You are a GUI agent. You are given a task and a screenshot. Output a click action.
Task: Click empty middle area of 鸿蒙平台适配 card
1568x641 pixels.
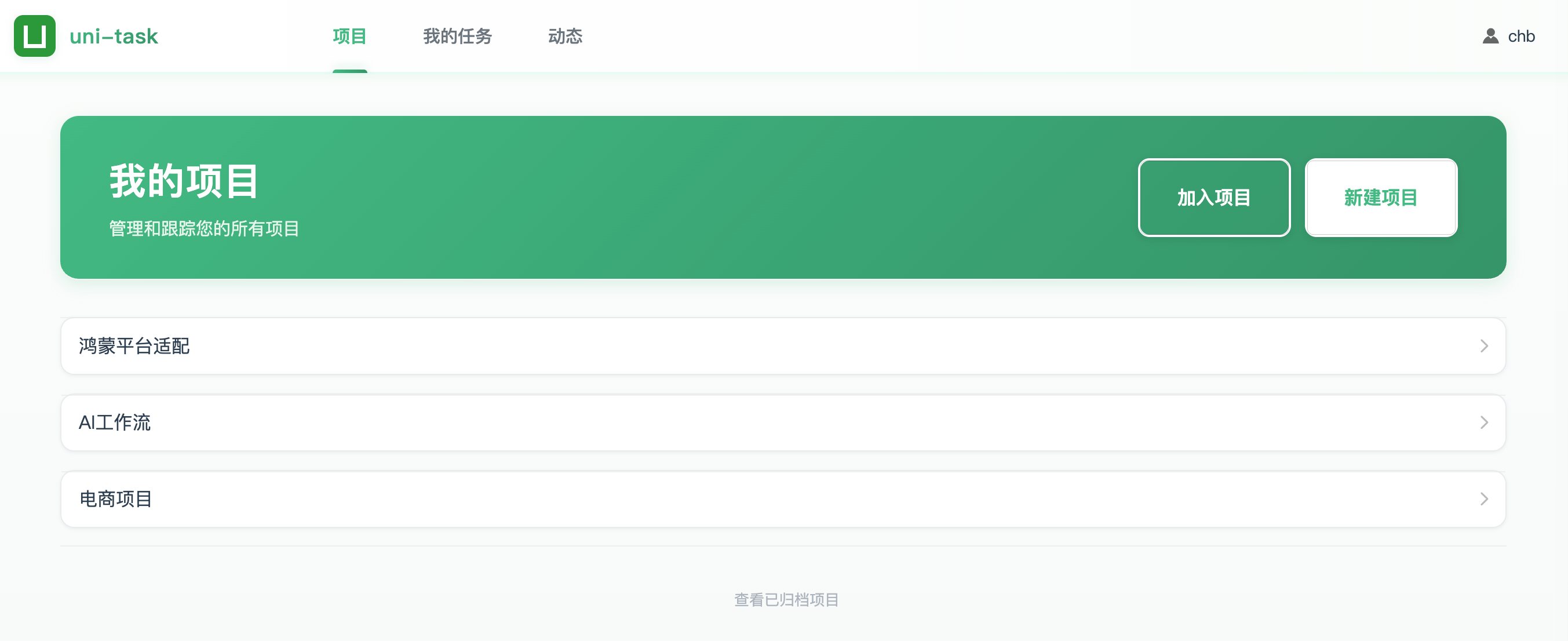pyautogui.click(x=783, y=346)
